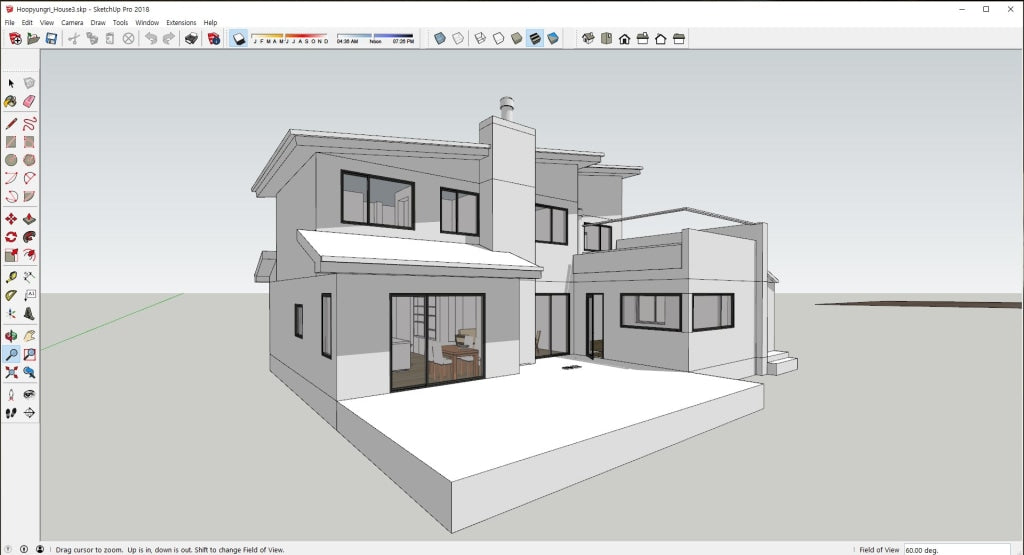Activate the Orbit tool
The width and height of the screenshot is (1024, 555).
click(11, 336)
